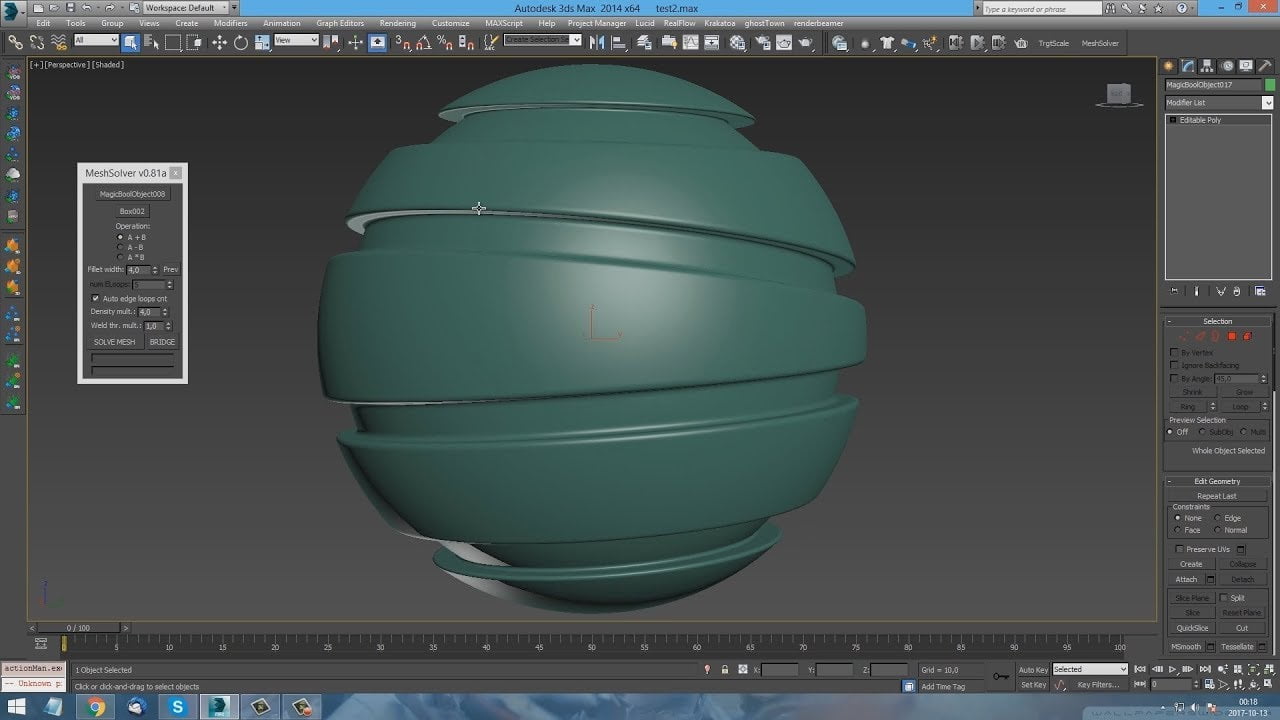Click the Polygon sub-object selection icon
1280x720 pixels.
(x=1232, y=336)
